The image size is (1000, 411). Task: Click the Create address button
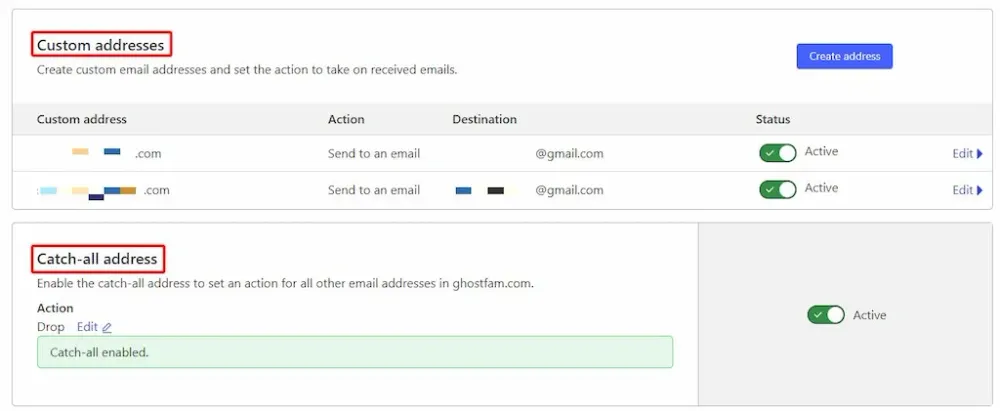844,56
